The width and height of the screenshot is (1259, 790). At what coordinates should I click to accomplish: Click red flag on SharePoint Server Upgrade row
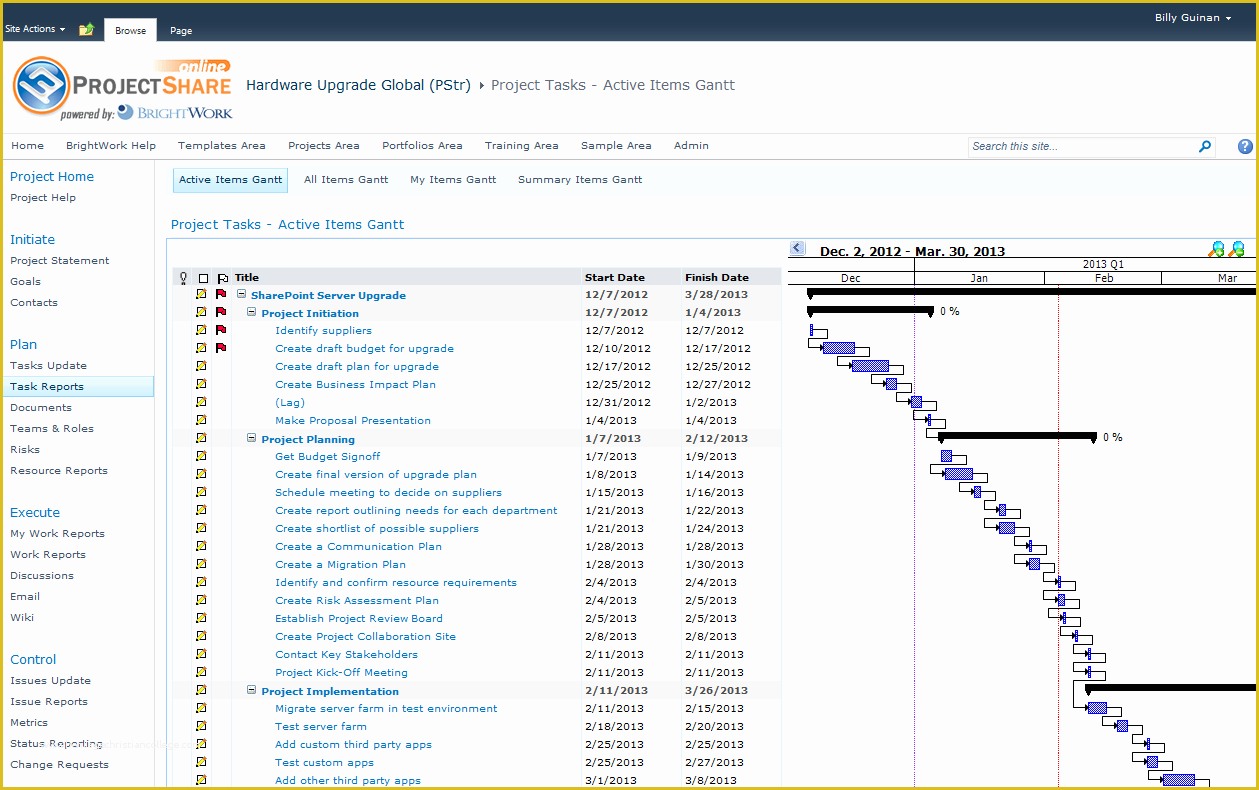tap(221, 294)
